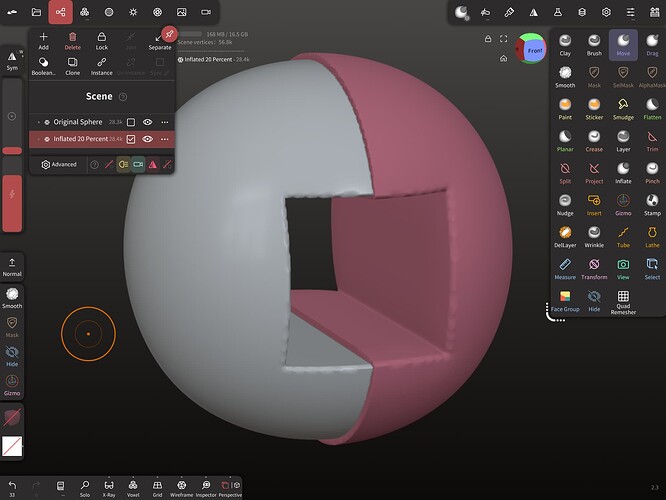This screenshot has width=666, height=500.
Task: Adjust the radius slider below Sym
Action: [12, 116]
